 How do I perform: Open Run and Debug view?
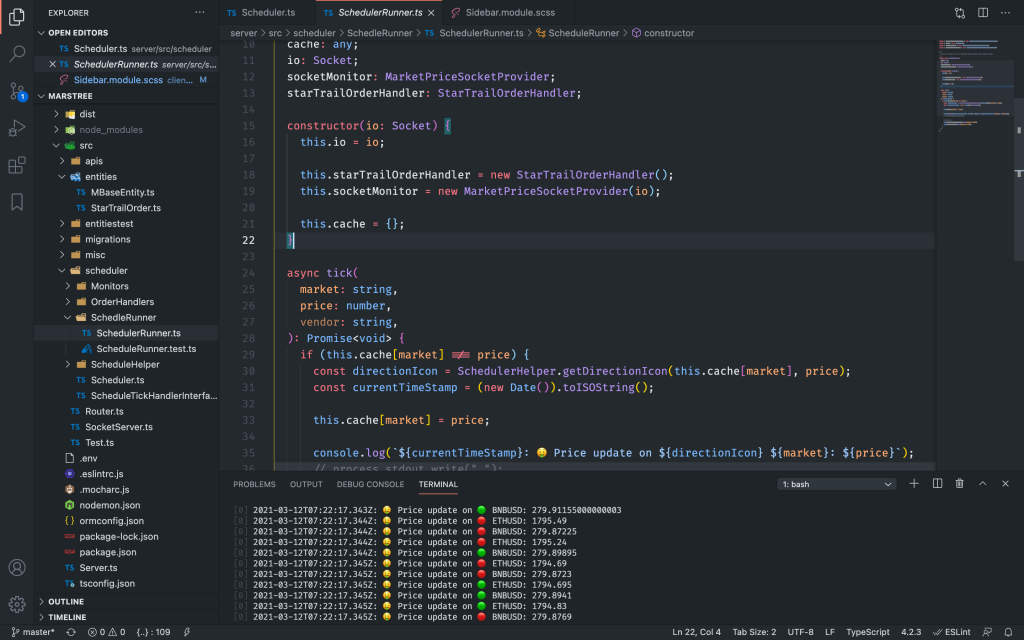point(17,128)
